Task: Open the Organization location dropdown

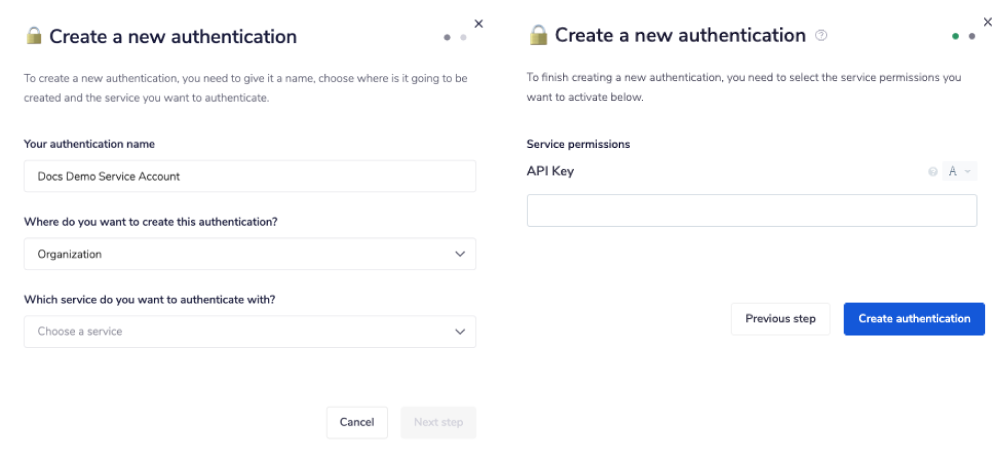Action: pos(249,254)
